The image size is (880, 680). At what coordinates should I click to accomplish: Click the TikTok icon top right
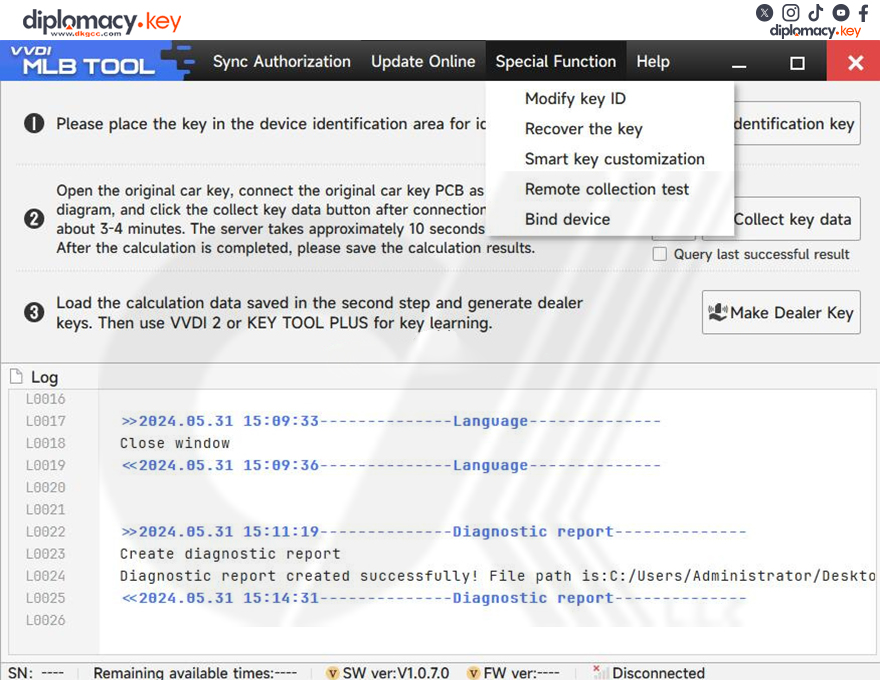click(x=814, y=13)
